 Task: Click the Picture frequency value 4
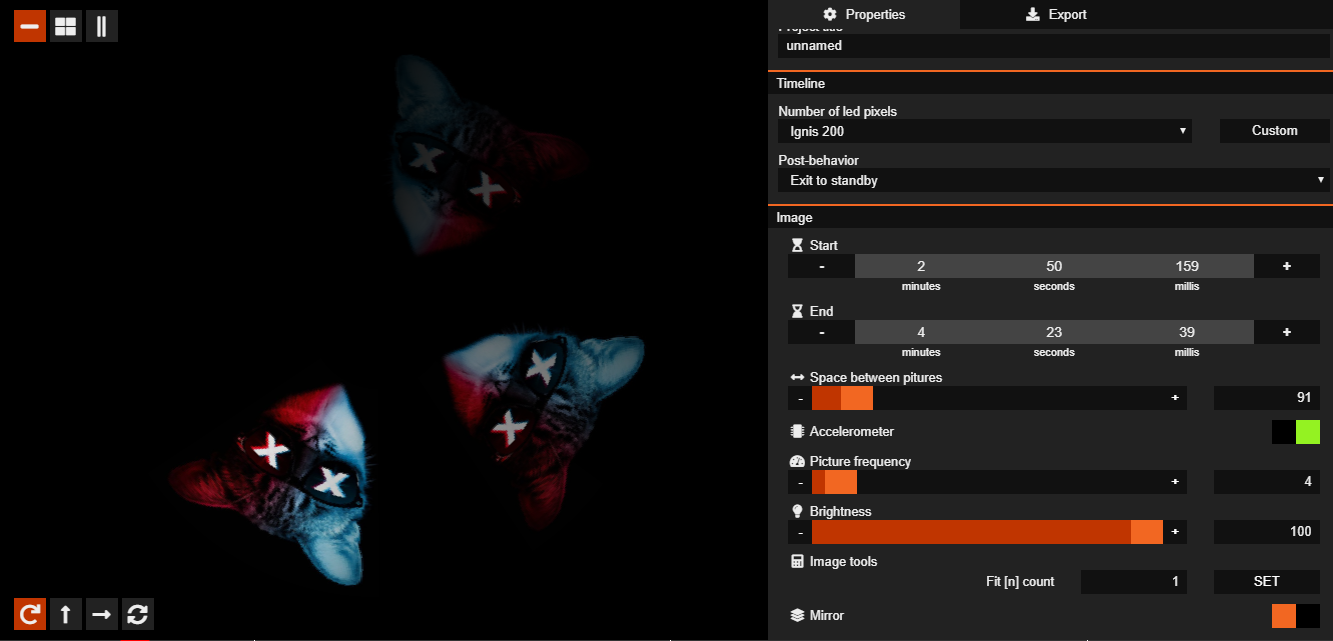[x=1267, y=482]
